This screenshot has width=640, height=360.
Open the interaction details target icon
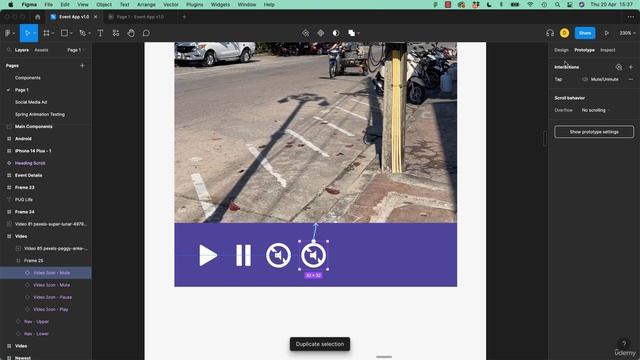[x=619, y=67]
